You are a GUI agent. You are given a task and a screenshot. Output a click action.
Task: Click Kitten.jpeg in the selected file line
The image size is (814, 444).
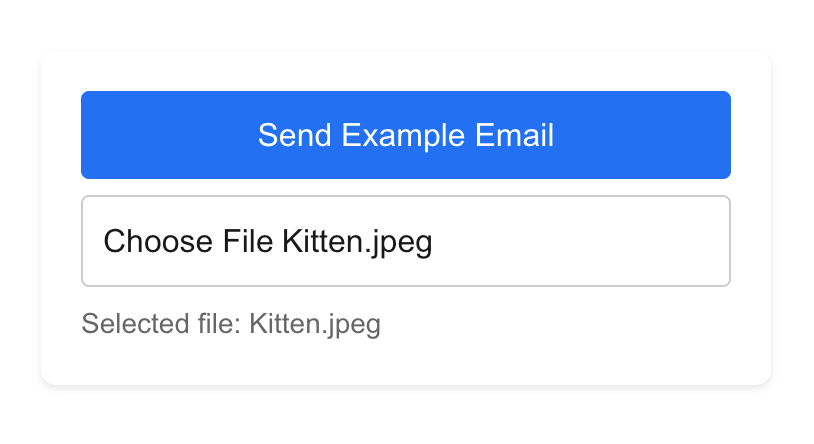click(x=315, y=324)
